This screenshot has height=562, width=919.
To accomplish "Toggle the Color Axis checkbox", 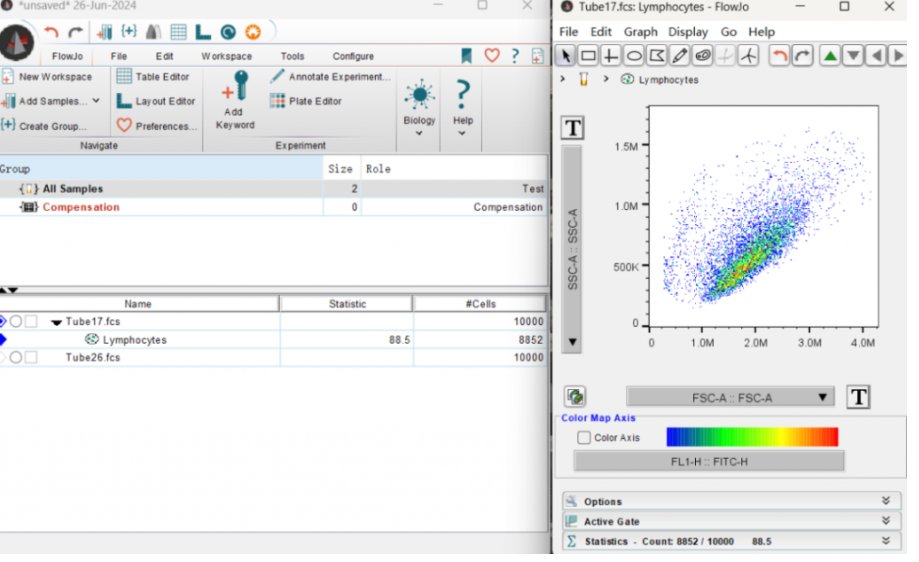I will 584,438.
